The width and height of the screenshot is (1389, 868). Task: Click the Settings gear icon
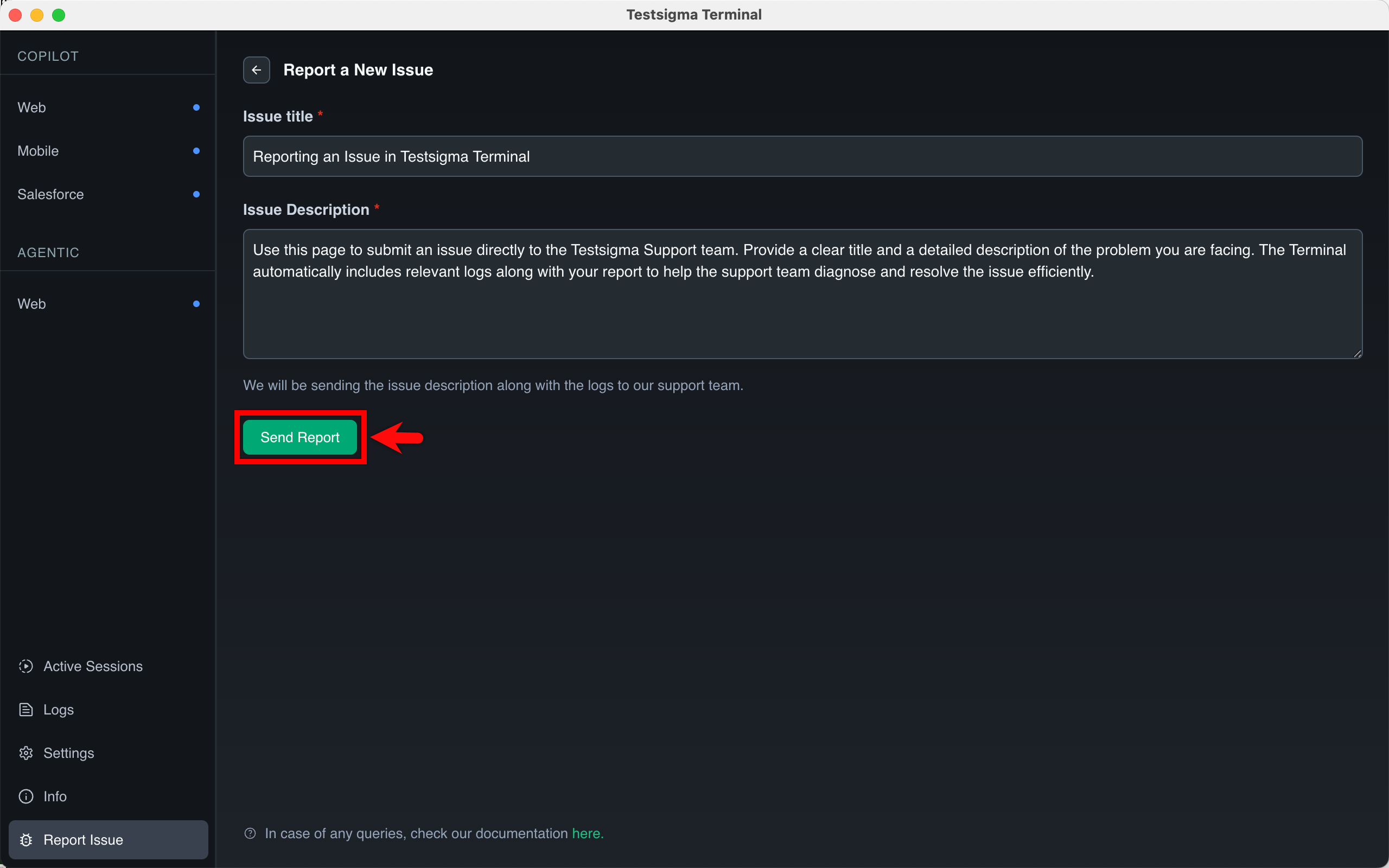[x=26, y=753]
